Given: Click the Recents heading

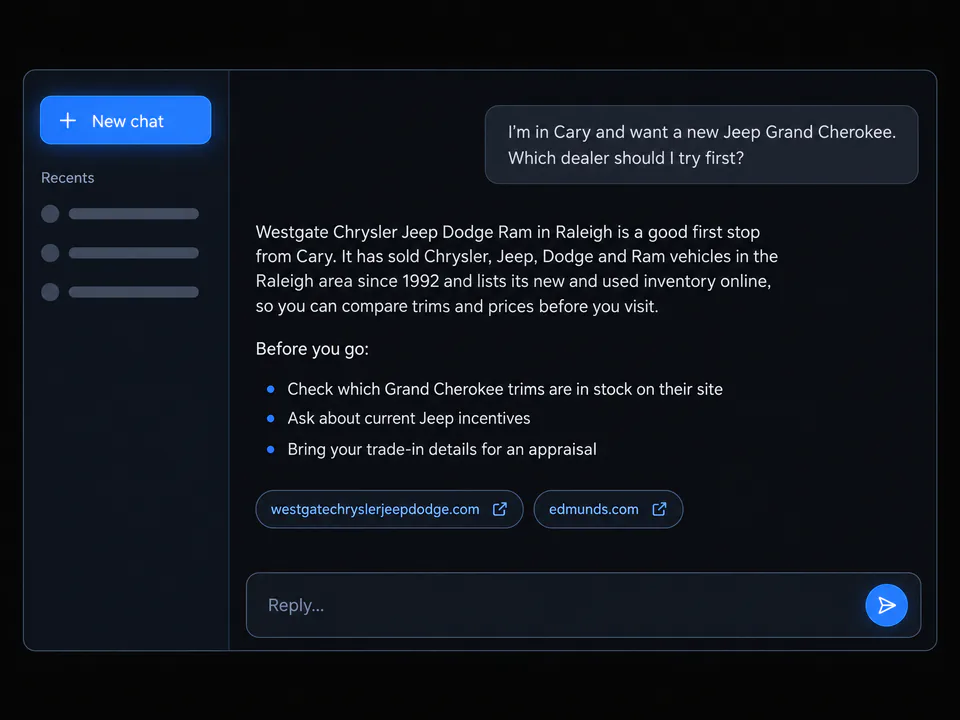Looking at the screenshot, I should (67, 178).
